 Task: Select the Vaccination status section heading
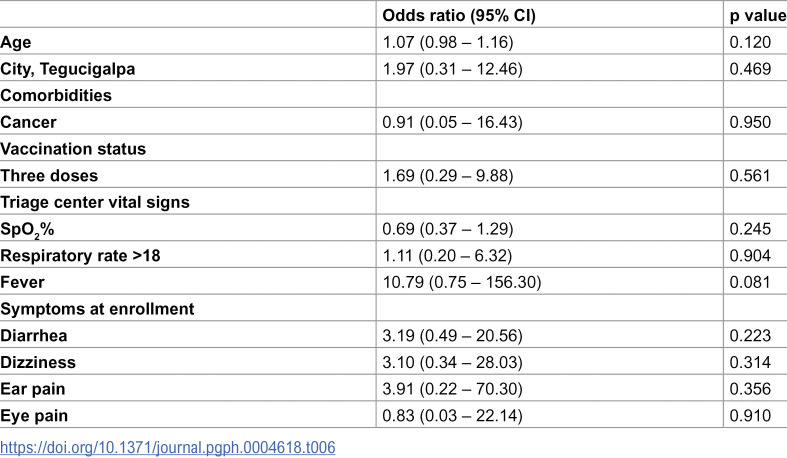tap(73, 148)
